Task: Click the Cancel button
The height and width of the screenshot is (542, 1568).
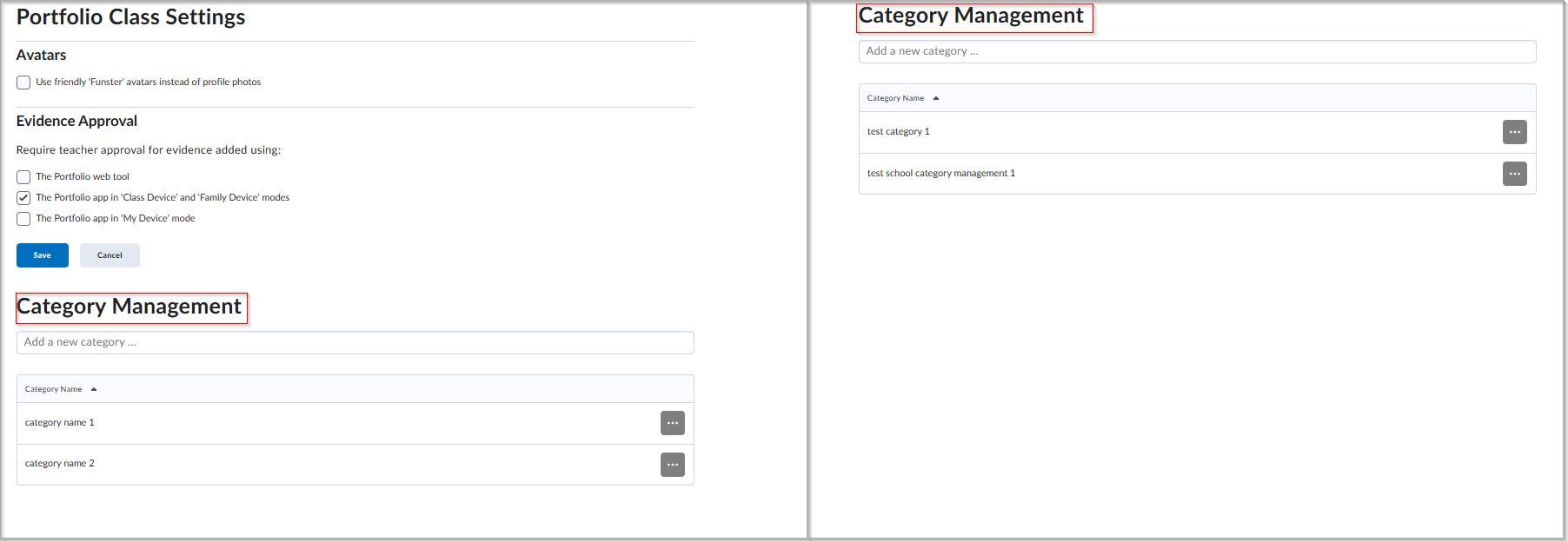Action: [x=110, y=255]
